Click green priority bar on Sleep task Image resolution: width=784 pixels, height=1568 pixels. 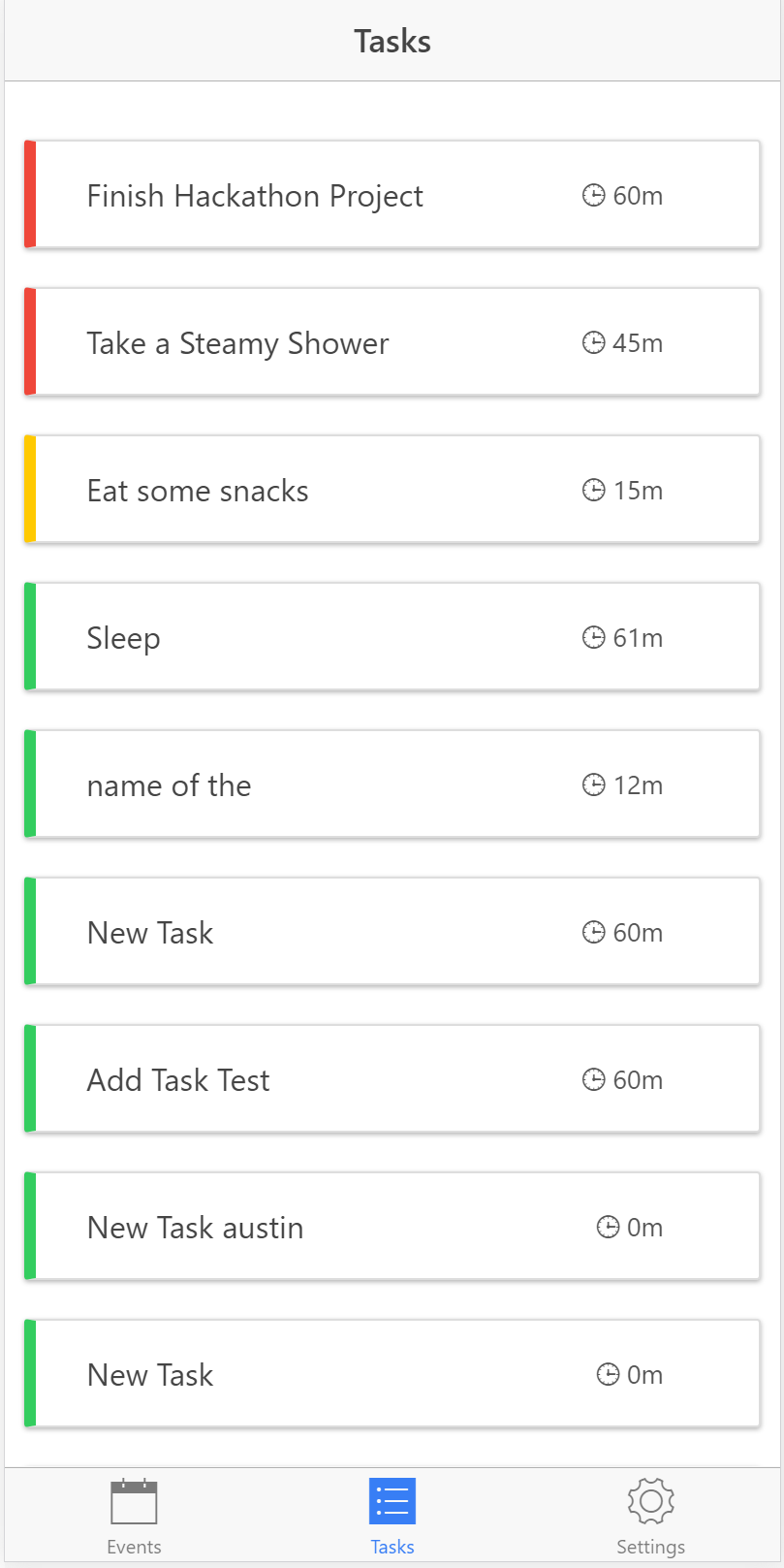pos(30,636)
